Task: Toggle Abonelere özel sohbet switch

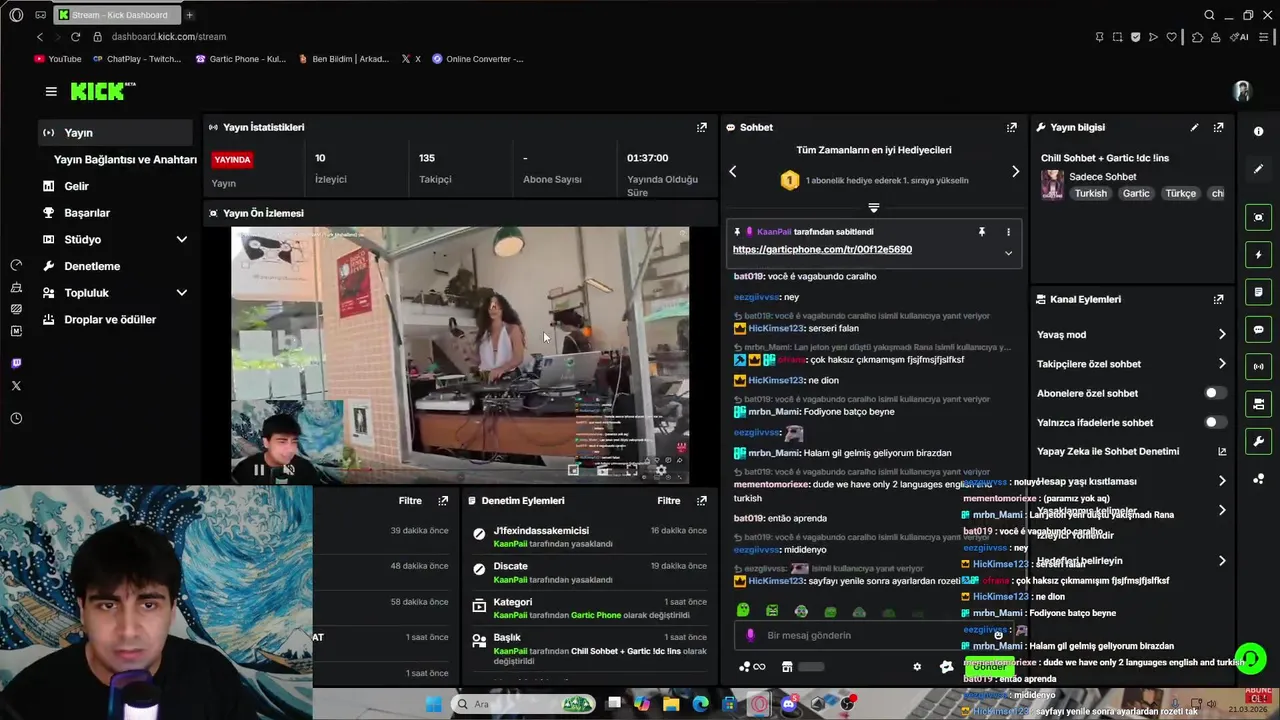Action: (1215, 393)
